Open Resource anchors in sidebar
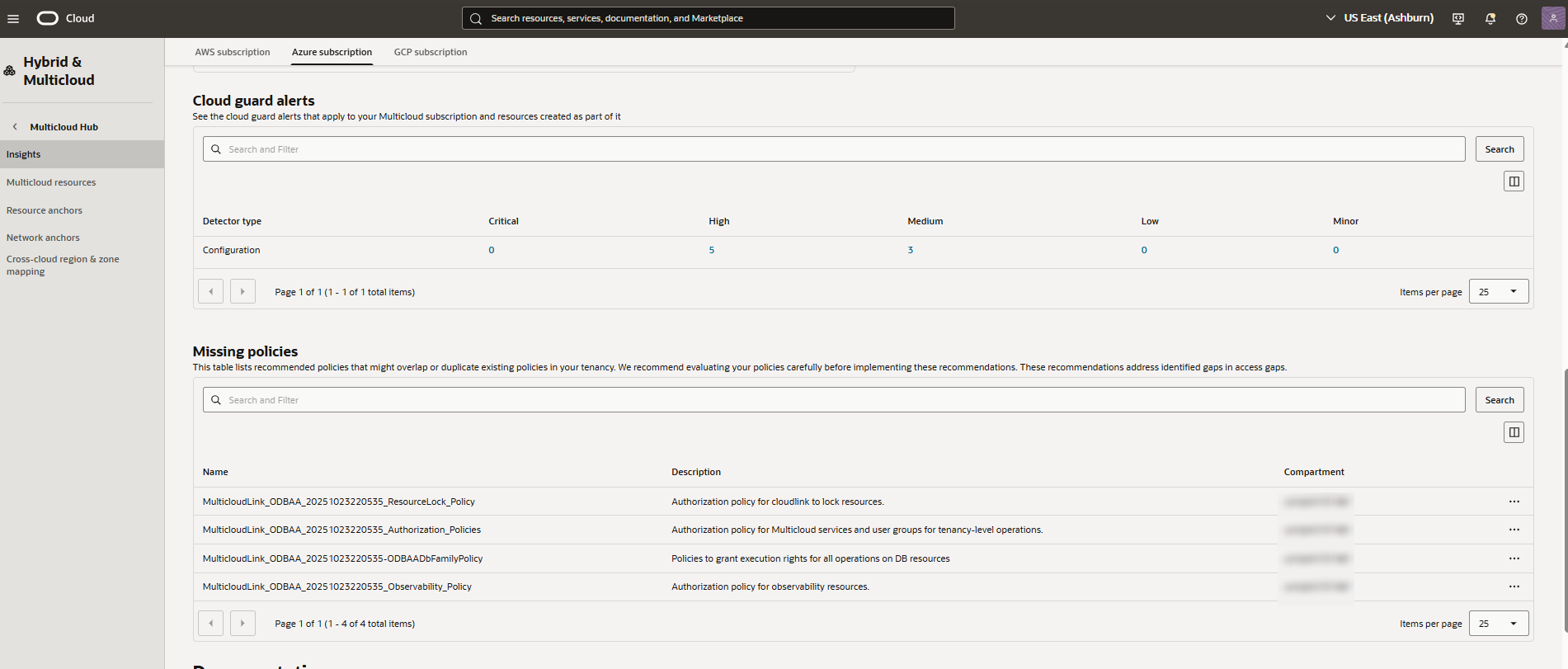The width and height of the screenshot is (1568, 669). pyautogui.click(x=45, y=210)
